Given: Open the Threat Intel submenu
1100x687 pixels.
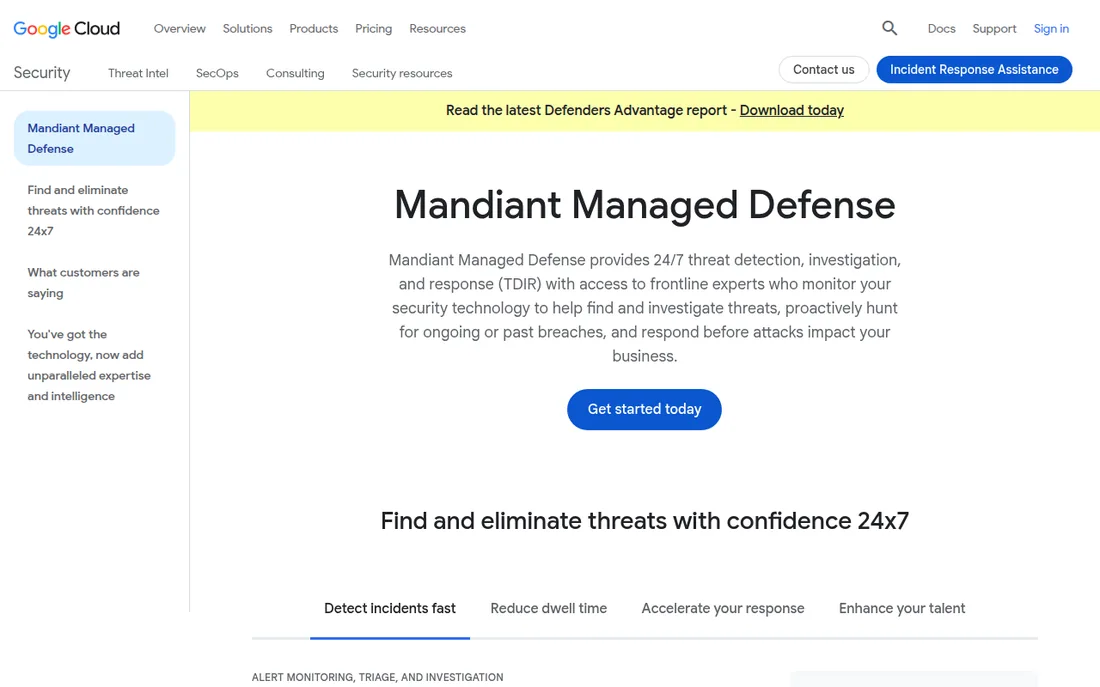Looking at the screenshot, I should [138, 73].
